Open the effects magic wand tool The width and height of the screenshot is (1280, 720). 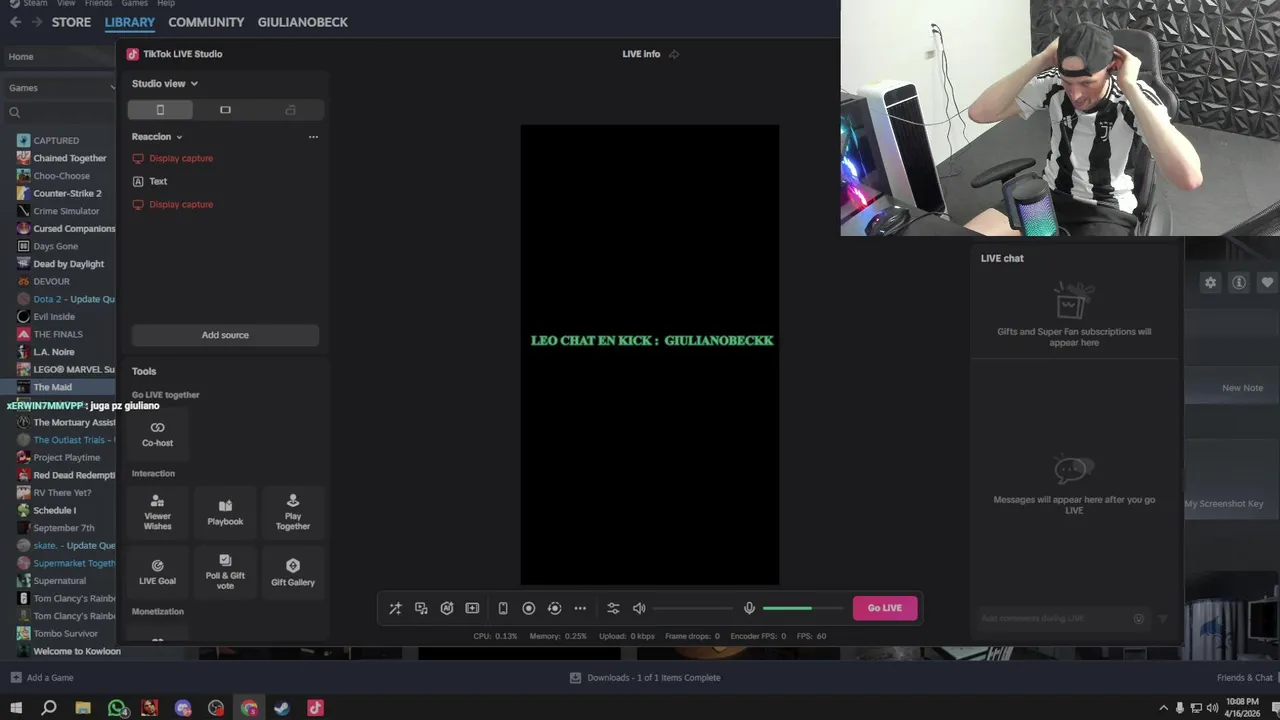[x=395, y=608]
